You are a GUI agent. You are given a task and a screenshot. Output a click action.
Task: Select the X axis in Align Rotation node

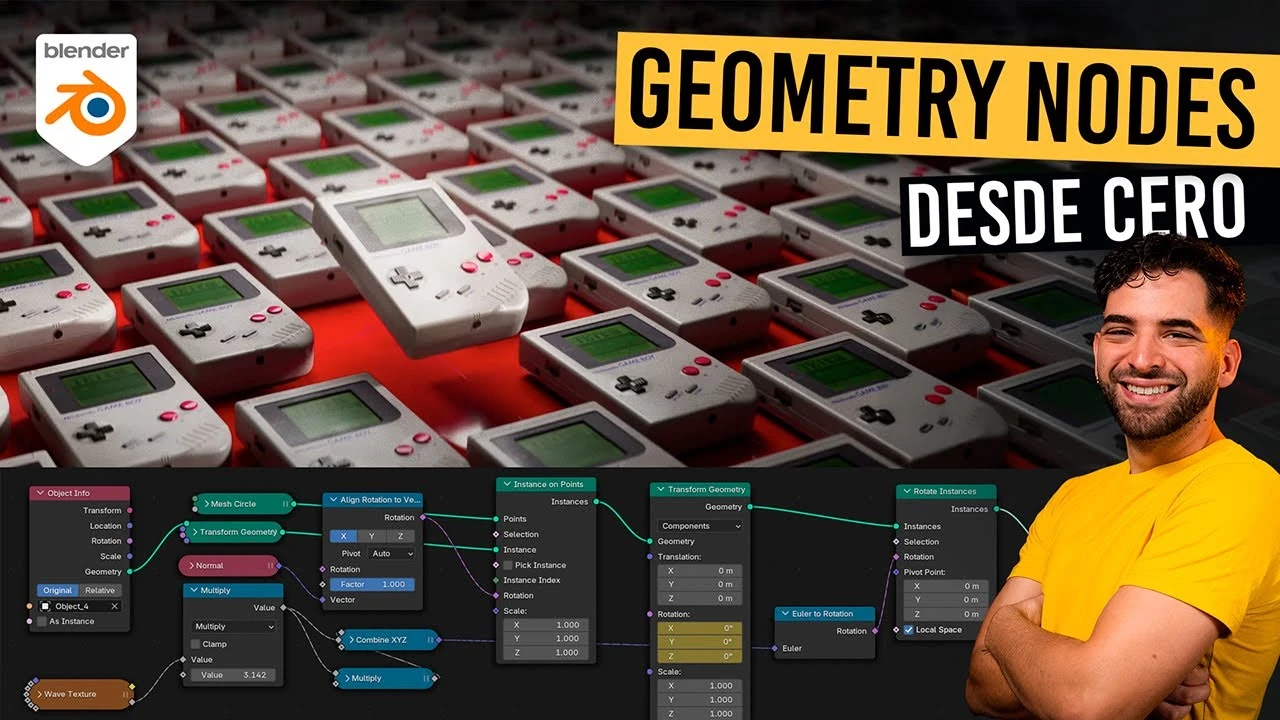click(344, 536)
